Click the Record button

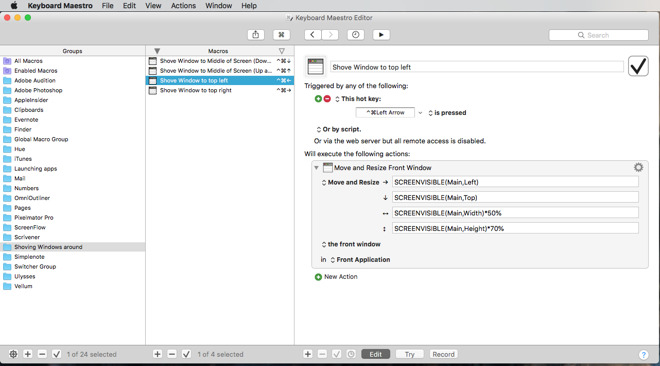pos(443,354)
